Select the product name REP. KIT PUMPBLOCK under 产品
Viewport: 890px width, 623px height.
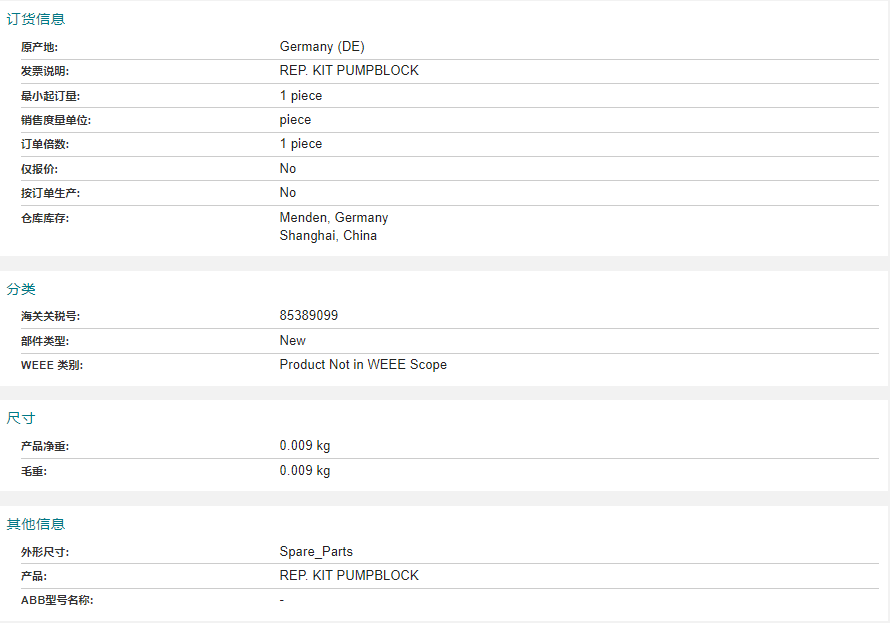pyautogui.click(x=349, y=575)
